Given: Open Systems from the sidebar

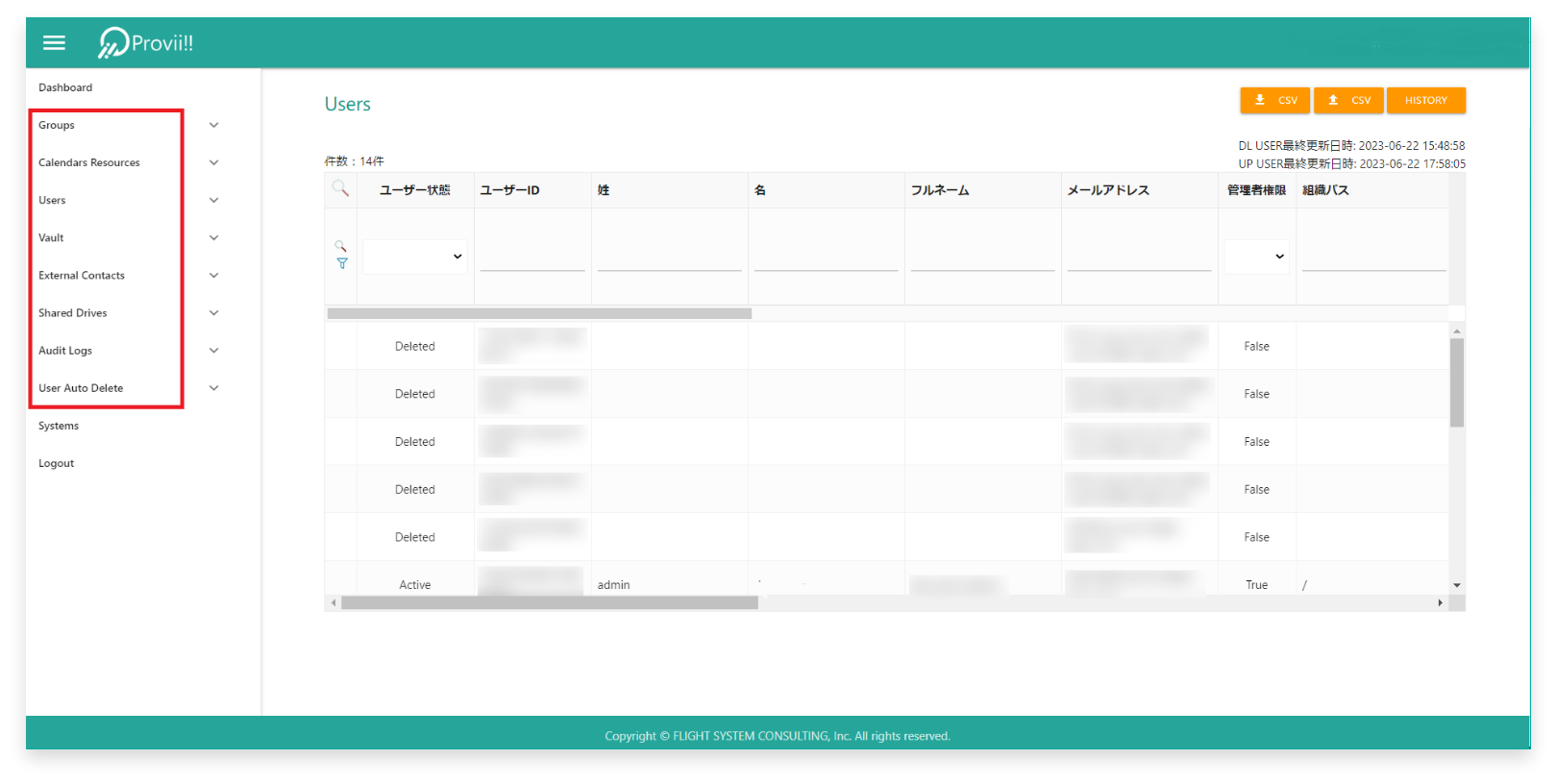Looking at the screenshot, I should (x=59, y=426).
